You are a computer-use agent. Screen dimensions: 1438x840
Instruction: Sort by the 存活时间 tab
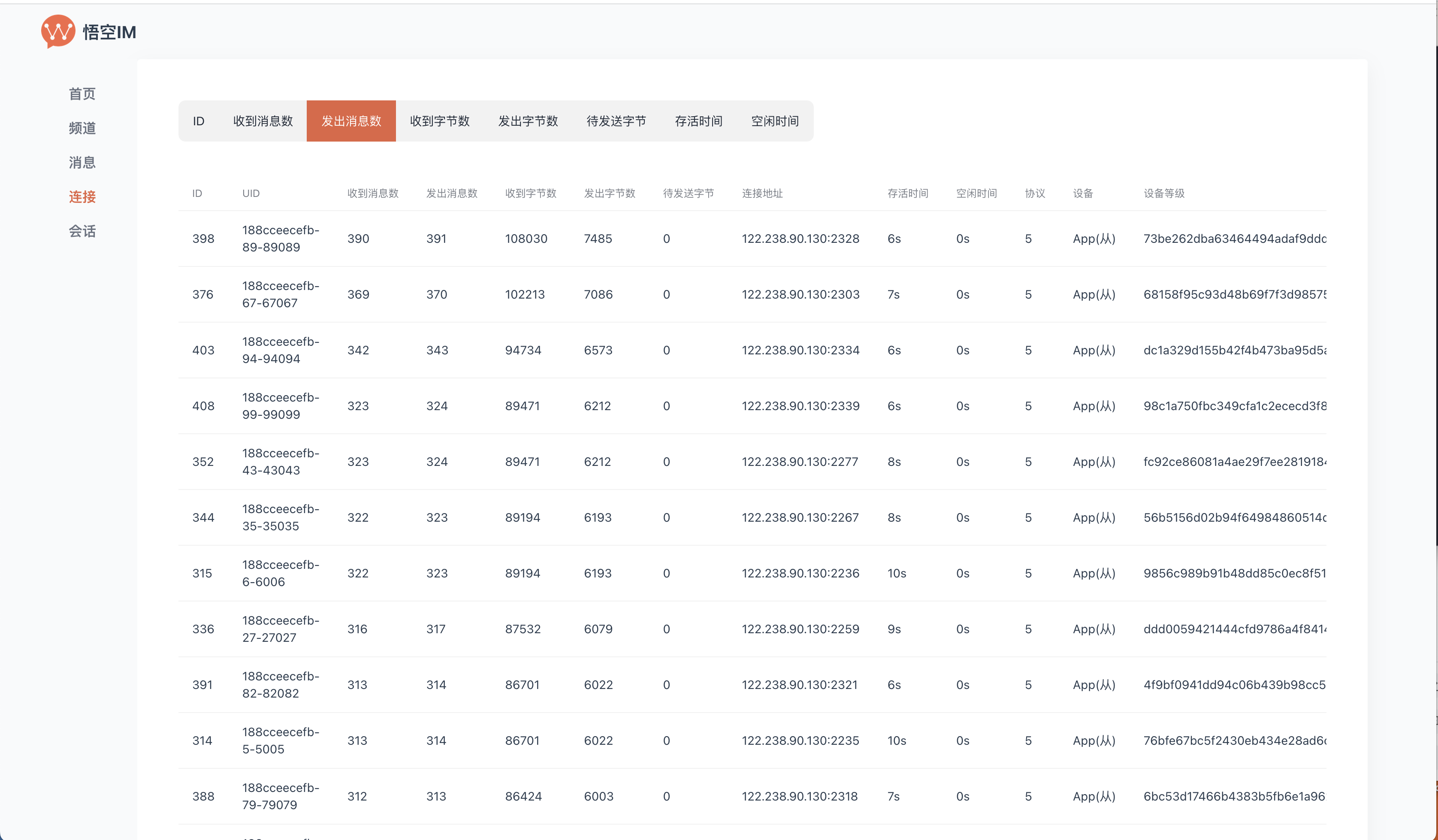pos(698,121)
